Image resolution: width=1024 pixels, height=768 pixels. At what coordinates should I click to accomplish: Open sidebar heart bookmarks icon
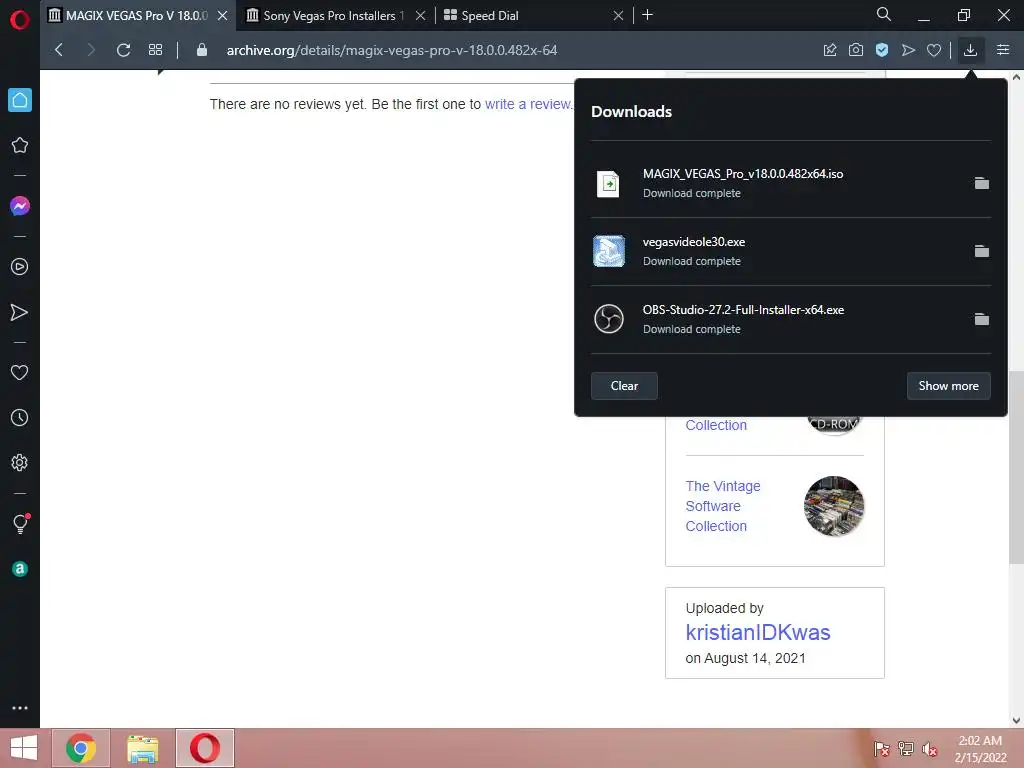20,372
